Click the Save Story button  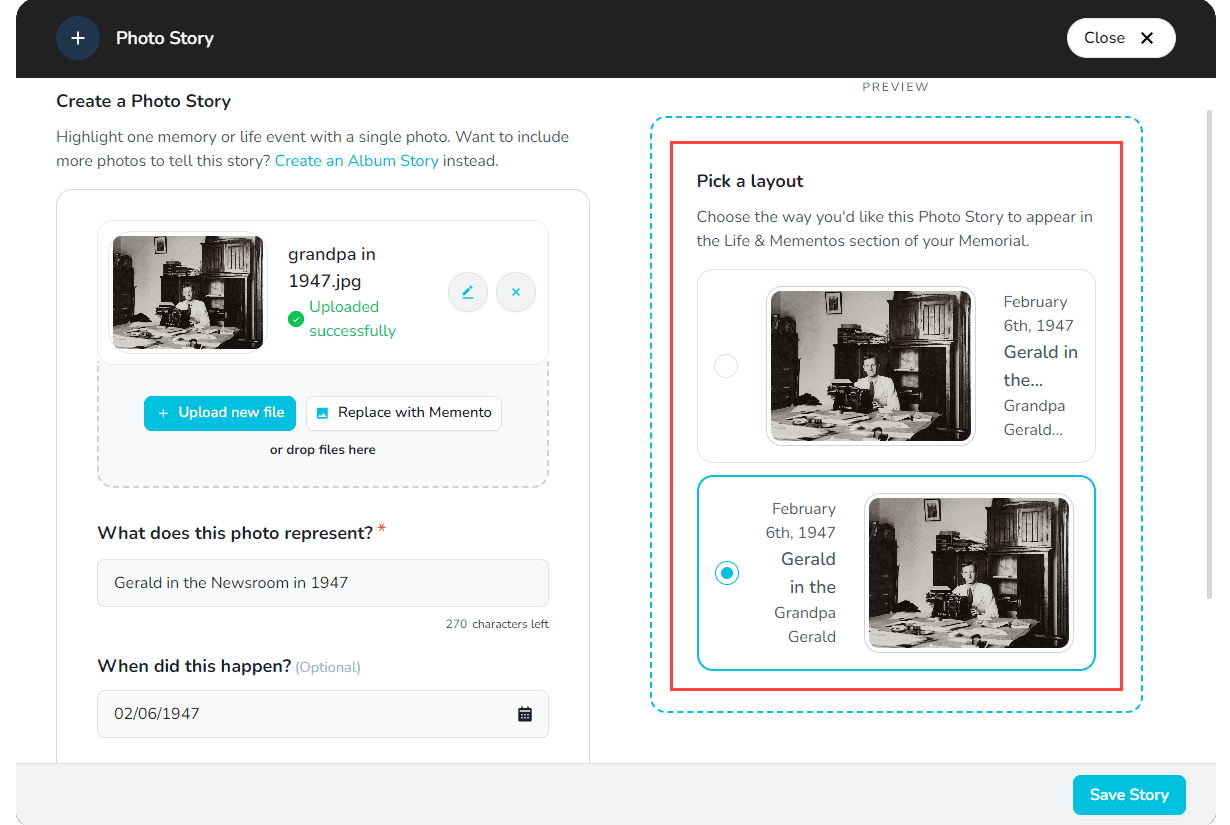coord(1129,795)
